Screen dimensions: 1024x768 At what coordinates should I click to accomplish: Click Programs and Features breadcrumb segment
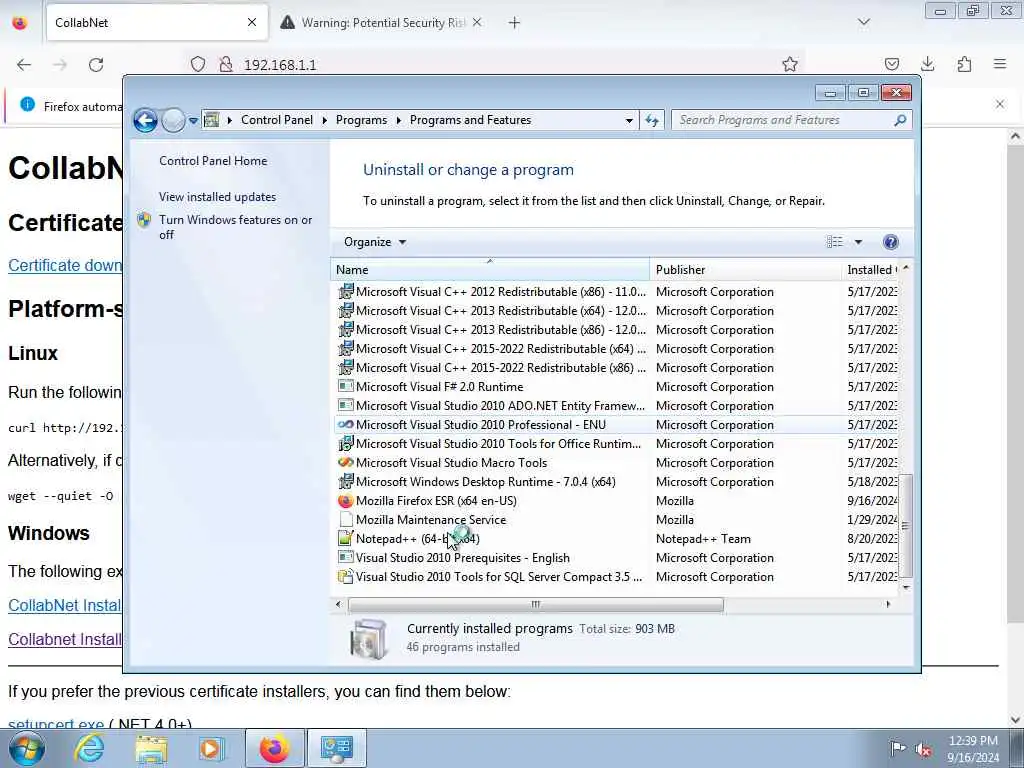[x=470, y=120]
